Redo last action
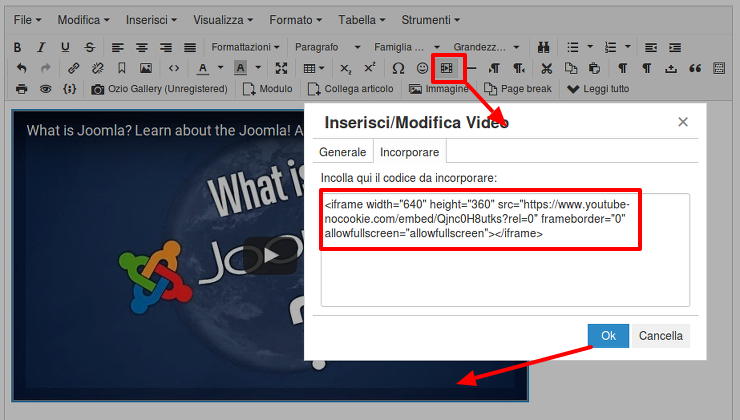 click(45, 68)
